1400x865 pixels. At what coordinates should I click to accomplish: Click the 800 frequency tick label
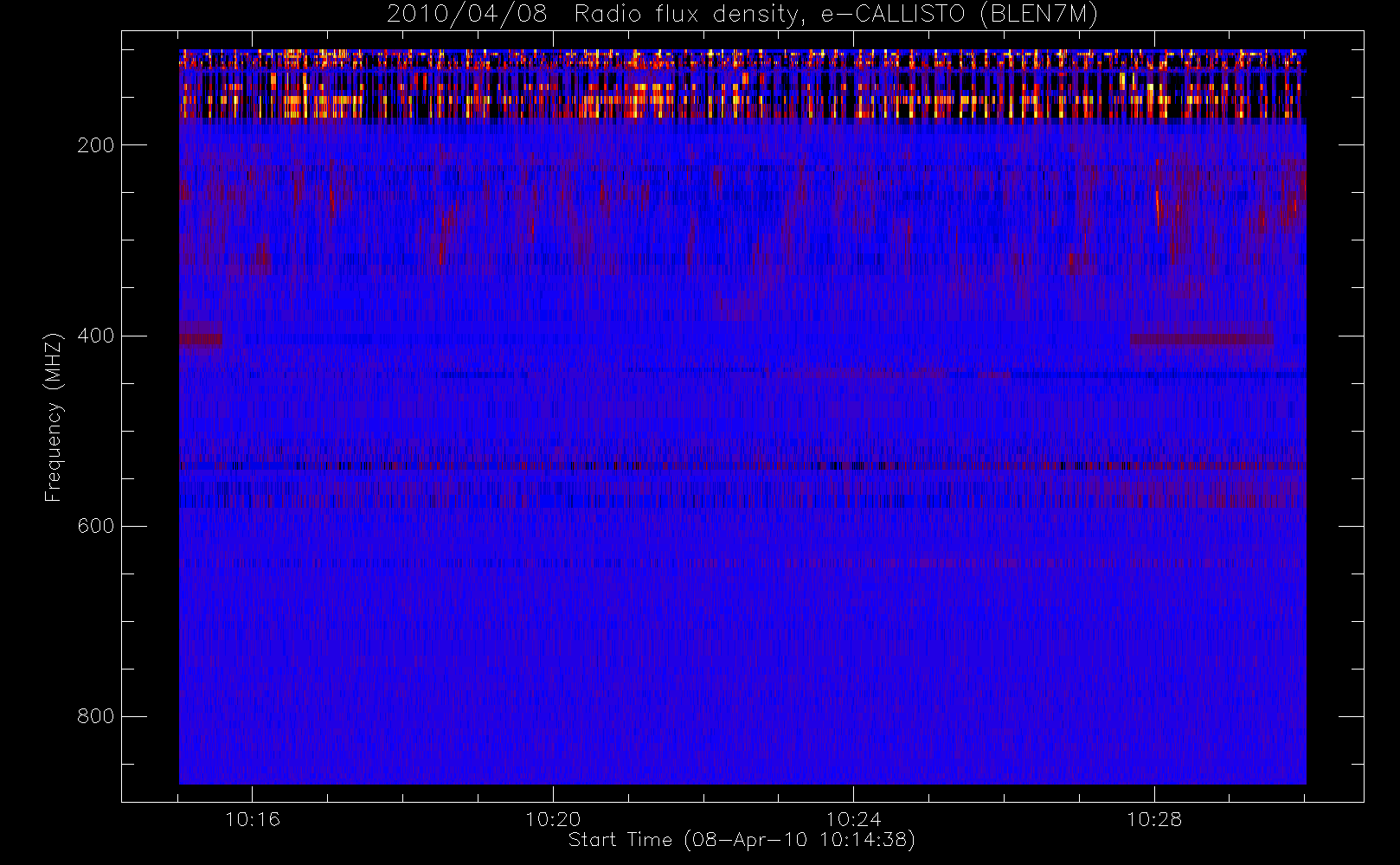pos(96,716)
